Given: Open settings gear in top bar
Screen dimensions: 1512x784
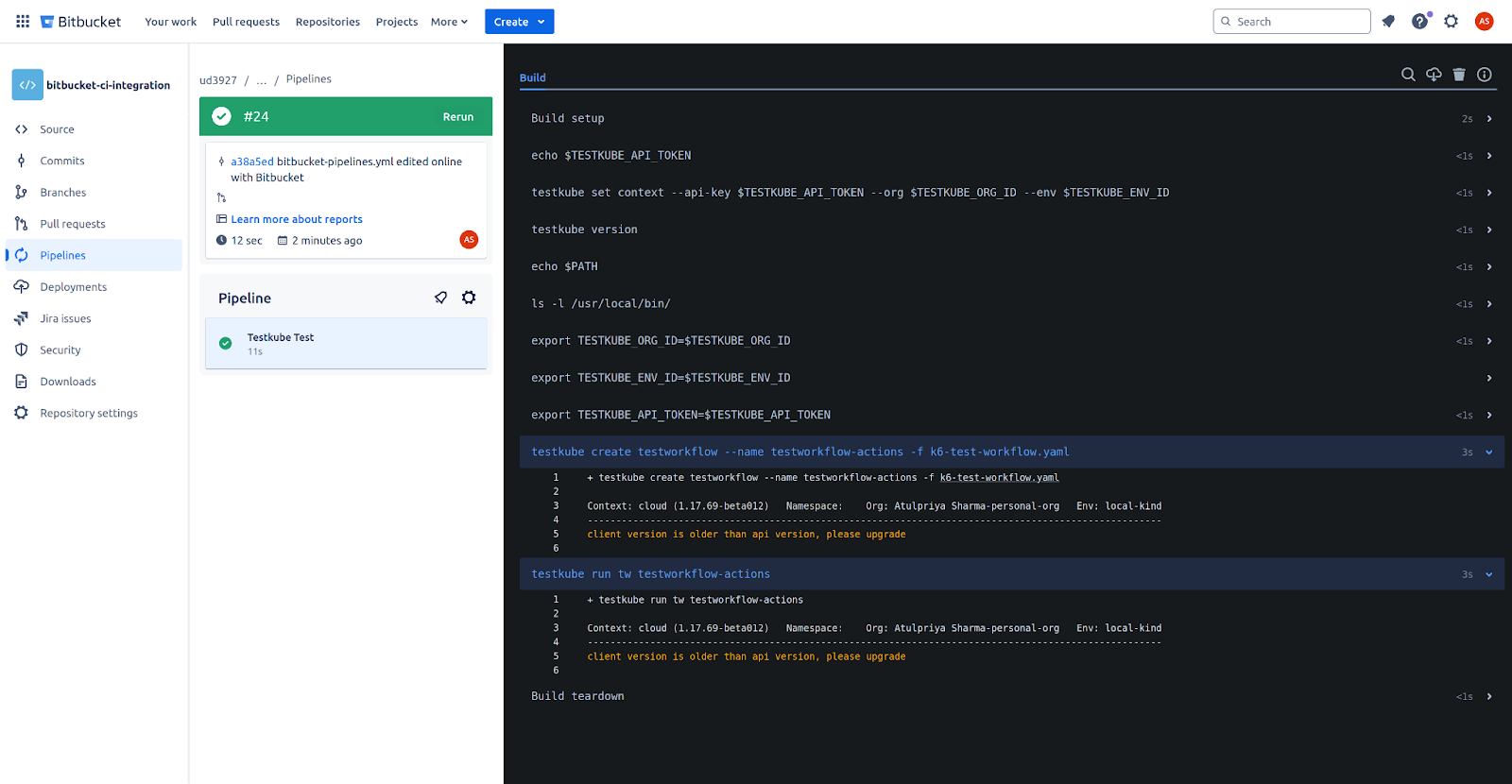Looking at the screenshot, I should (1452, 21).
